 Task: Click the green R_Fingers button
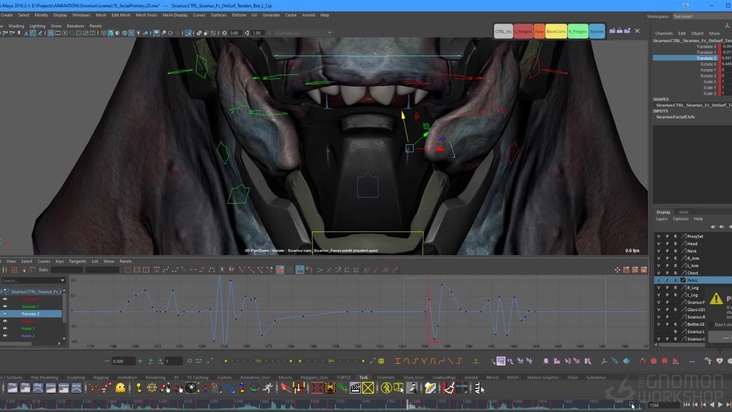point(578,31)
